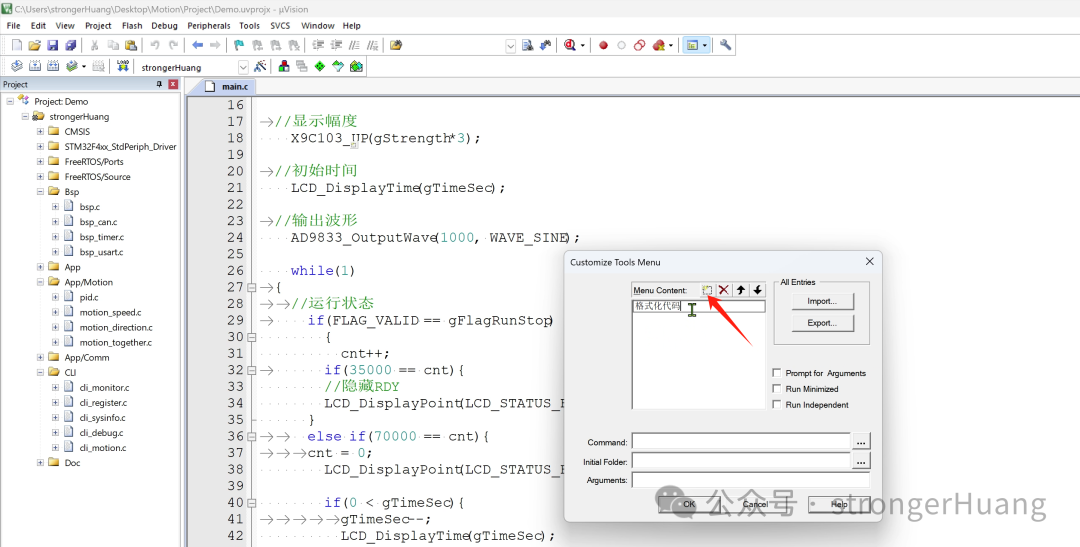The width and height of the screenshot is (1080, 547).
Task: Move menu entry down arrow
Action: tap(757, 290)
